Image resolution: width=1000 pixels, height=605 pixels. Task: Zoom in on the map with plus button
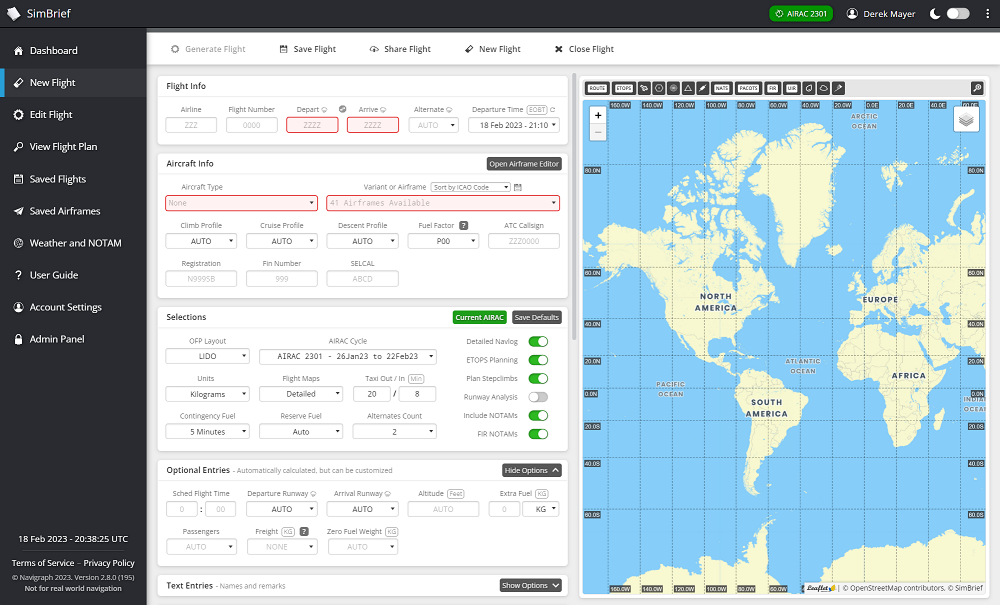[598, 115]
